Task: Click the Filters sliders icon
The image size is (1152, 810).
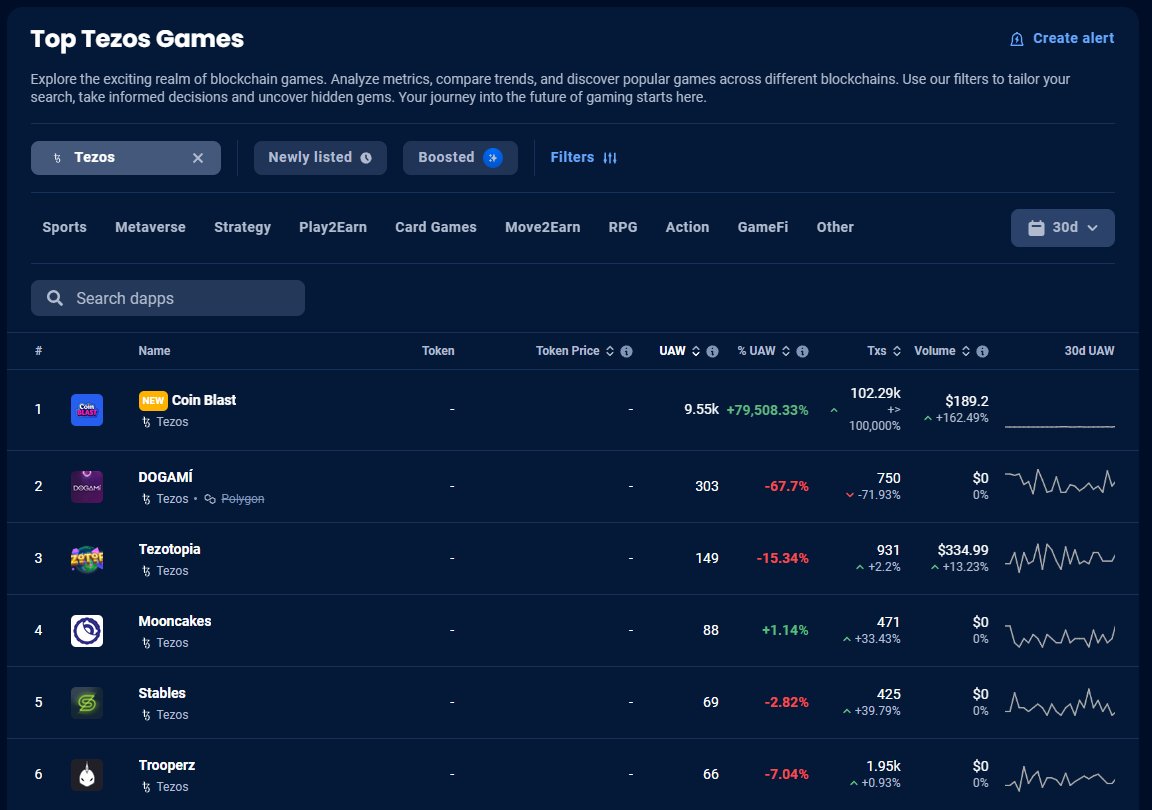Action: (610, 158)
